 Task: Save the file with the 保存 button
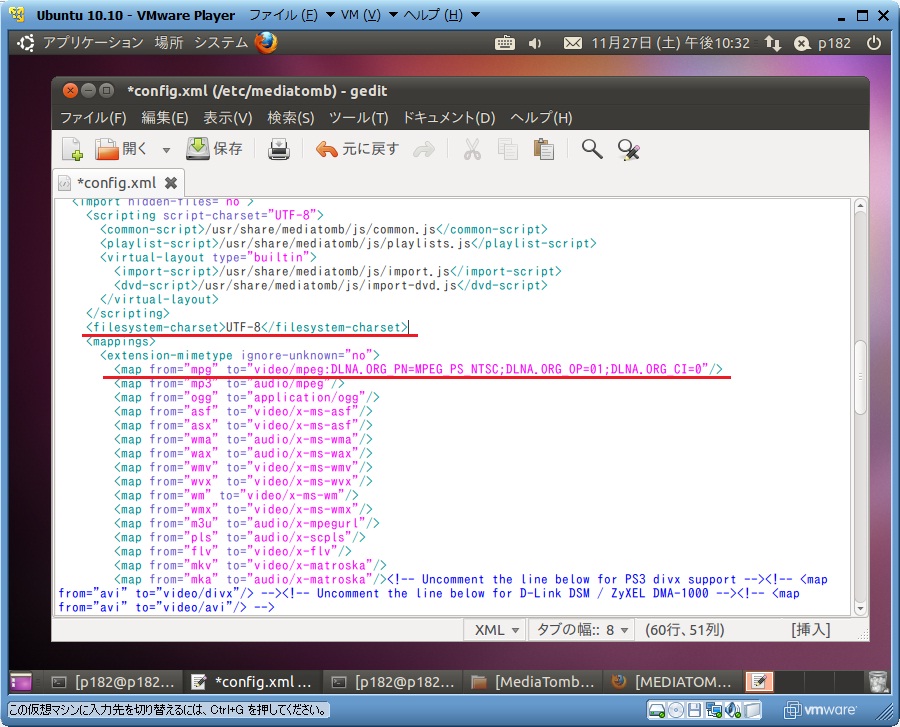[214, 149]
